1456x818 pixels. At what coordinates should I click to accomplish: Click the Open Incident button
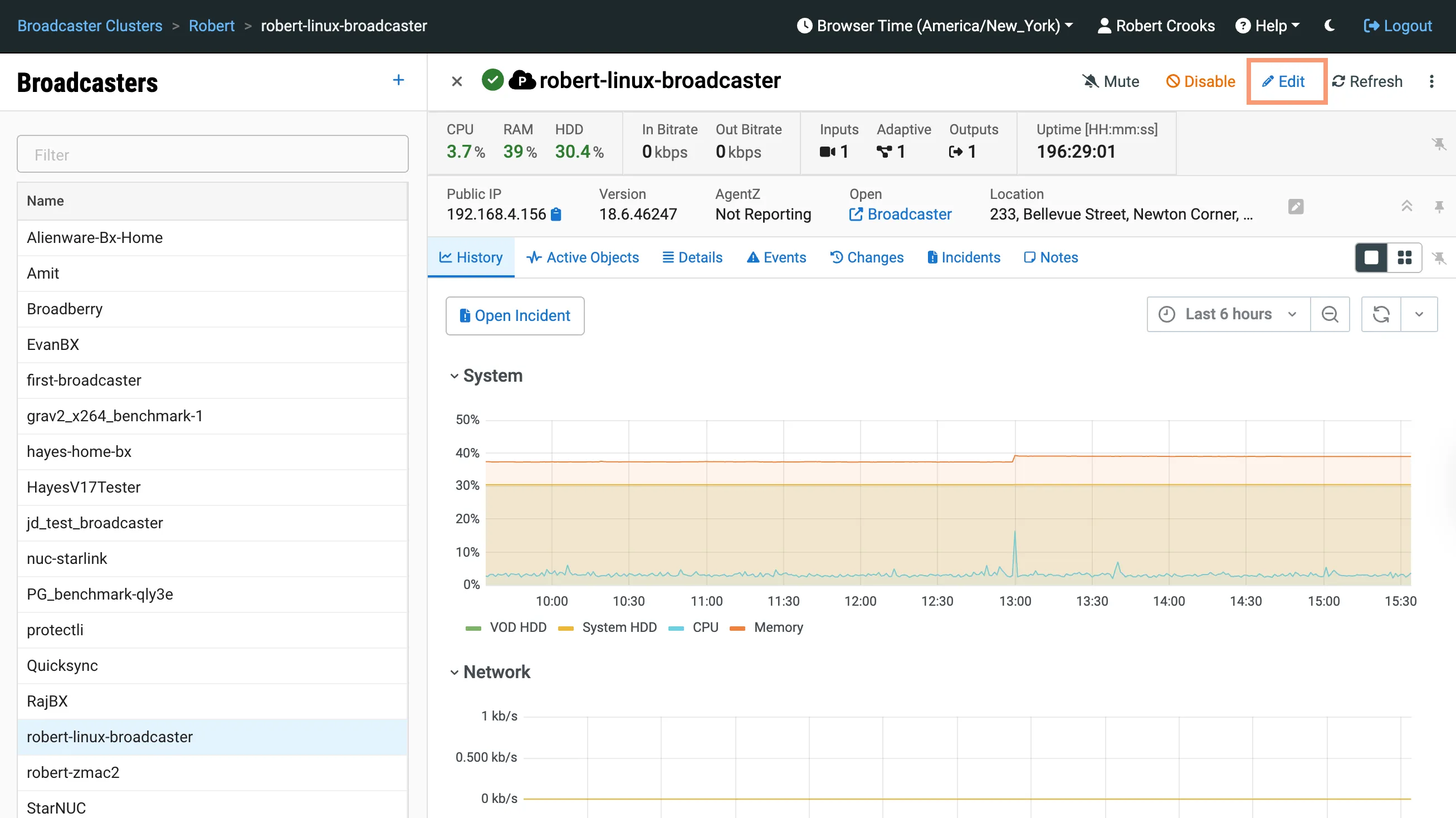pyautogui.click(x=515, y=316)
